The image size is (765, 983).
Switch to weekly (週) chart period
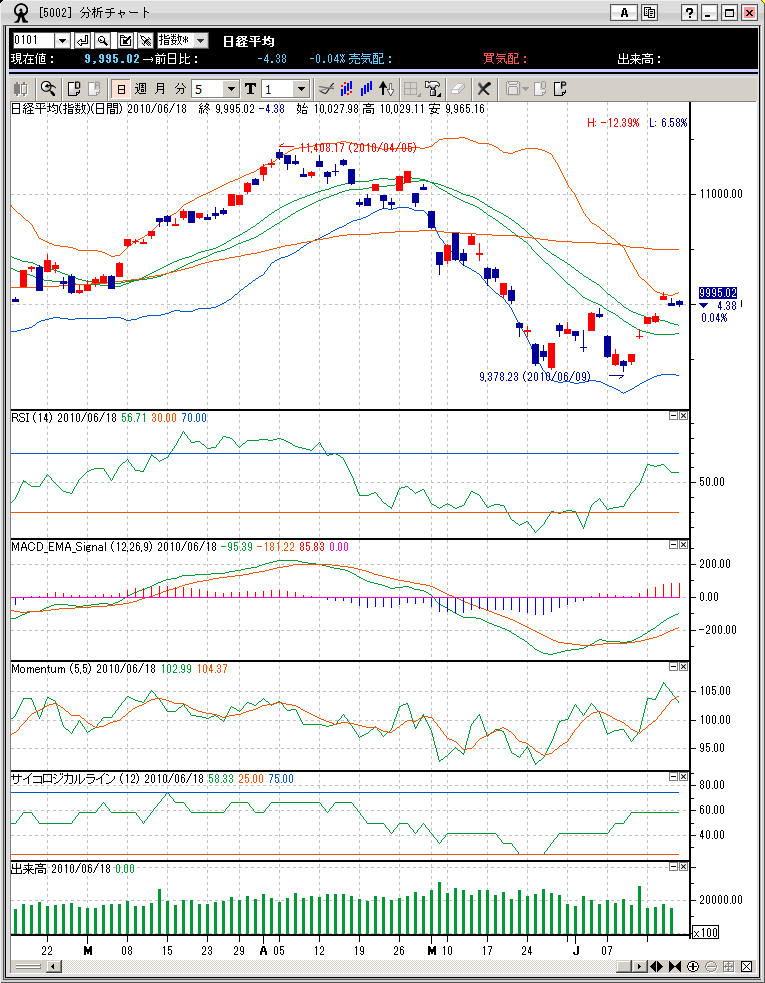(141, 88)
